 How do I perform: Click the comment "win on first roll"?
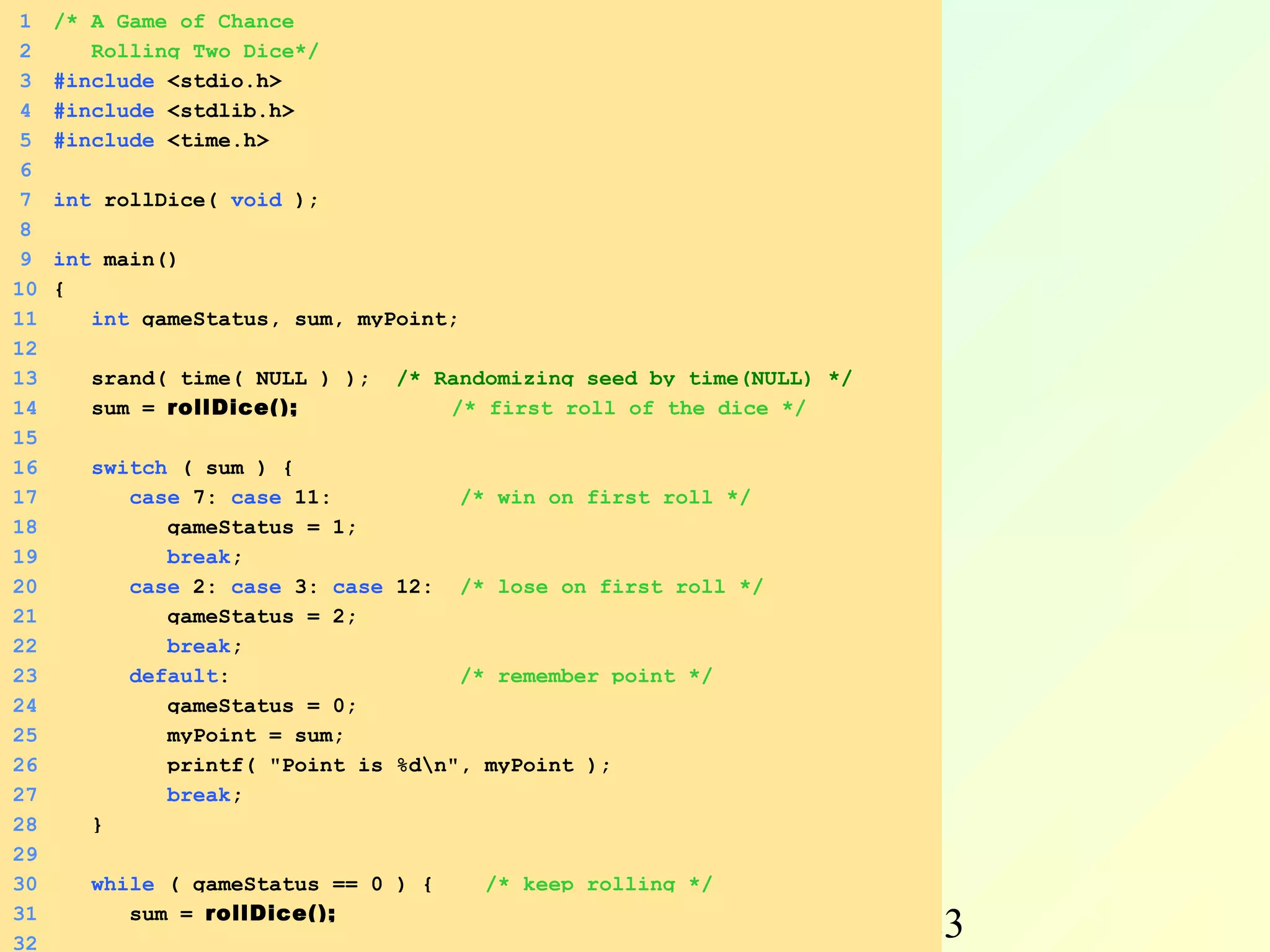click(x=605, y=498)
